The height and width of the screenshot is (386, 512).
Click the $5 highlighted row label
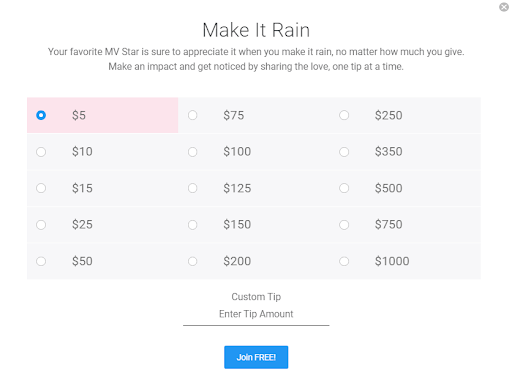(x=79, y=115)
